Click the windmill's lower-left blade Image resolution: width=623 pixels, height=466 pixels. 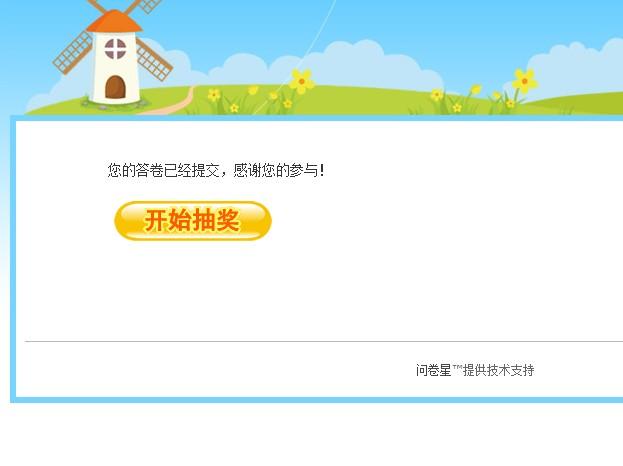pyautogui.click(x=73, y=53)
